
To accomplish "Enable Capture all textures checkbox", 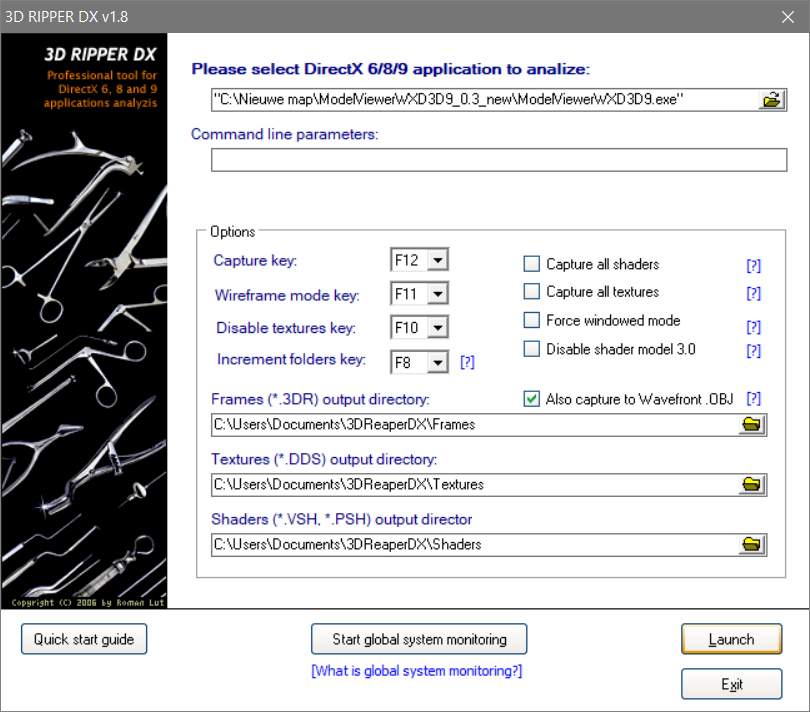I will click(x=532, y=291).
